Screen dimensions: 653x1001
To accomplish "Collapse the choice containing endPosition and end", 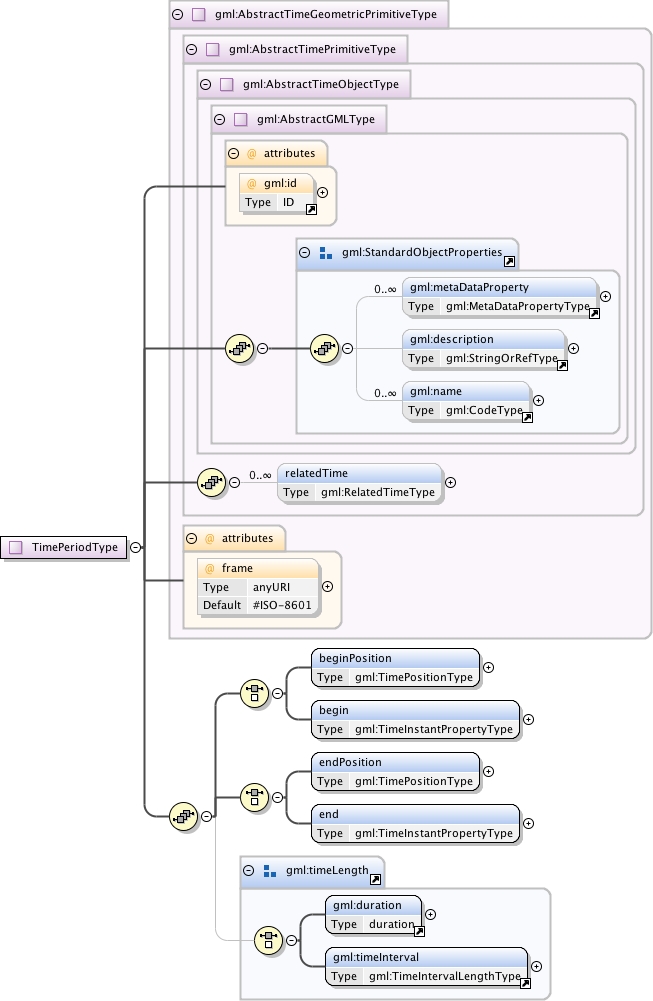I will [277, 797].
